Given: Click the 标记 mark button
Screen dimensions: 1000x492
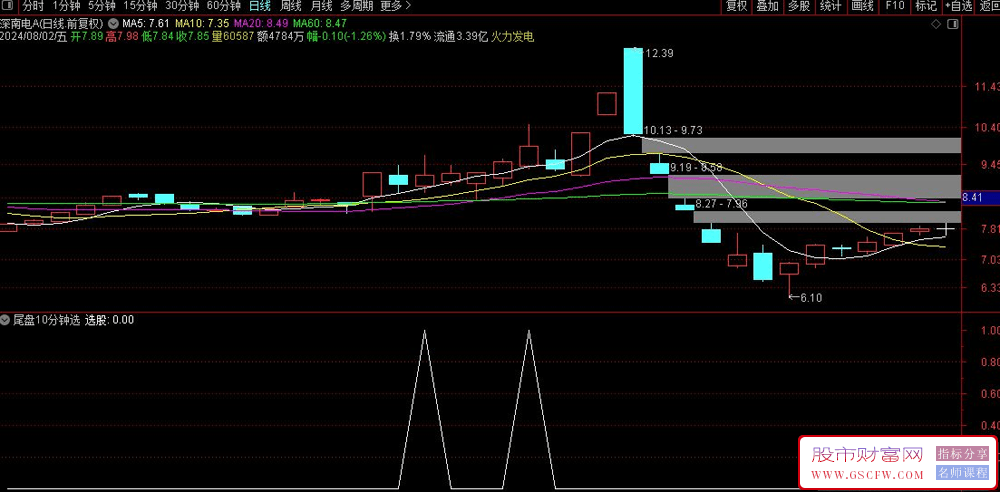Looking at the screenshot, I should pyautogui.click(x=926, y=6).
